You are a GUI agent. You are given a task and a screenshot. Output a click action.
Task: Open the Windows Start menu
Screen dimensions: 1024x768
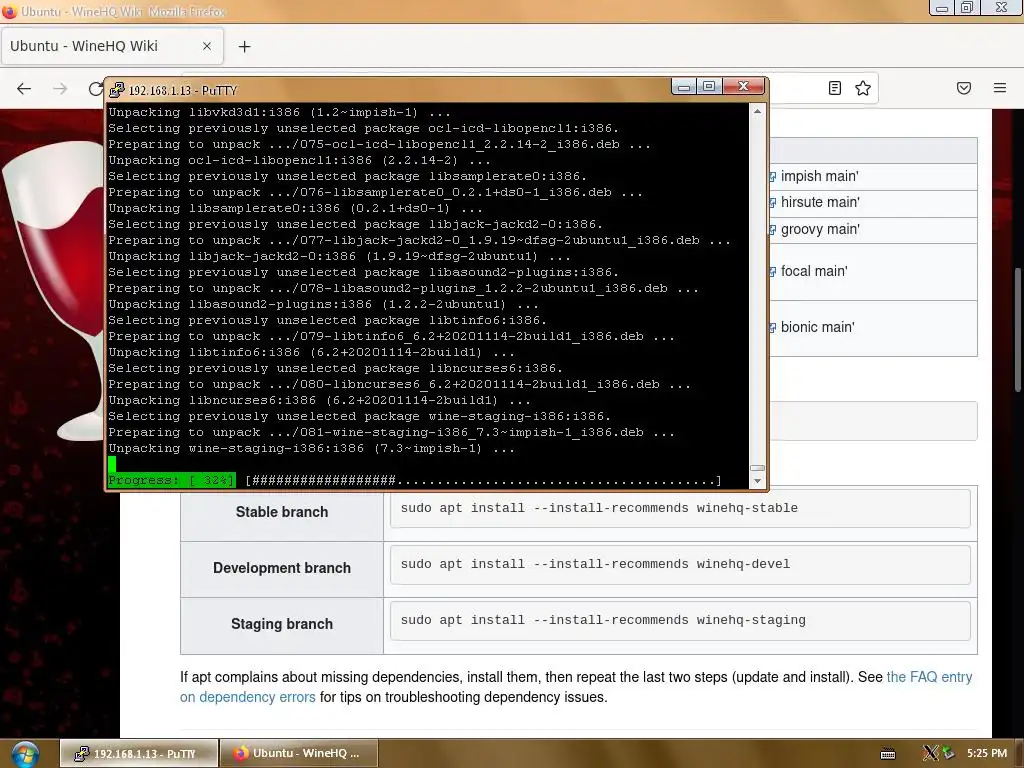(24, 754)
